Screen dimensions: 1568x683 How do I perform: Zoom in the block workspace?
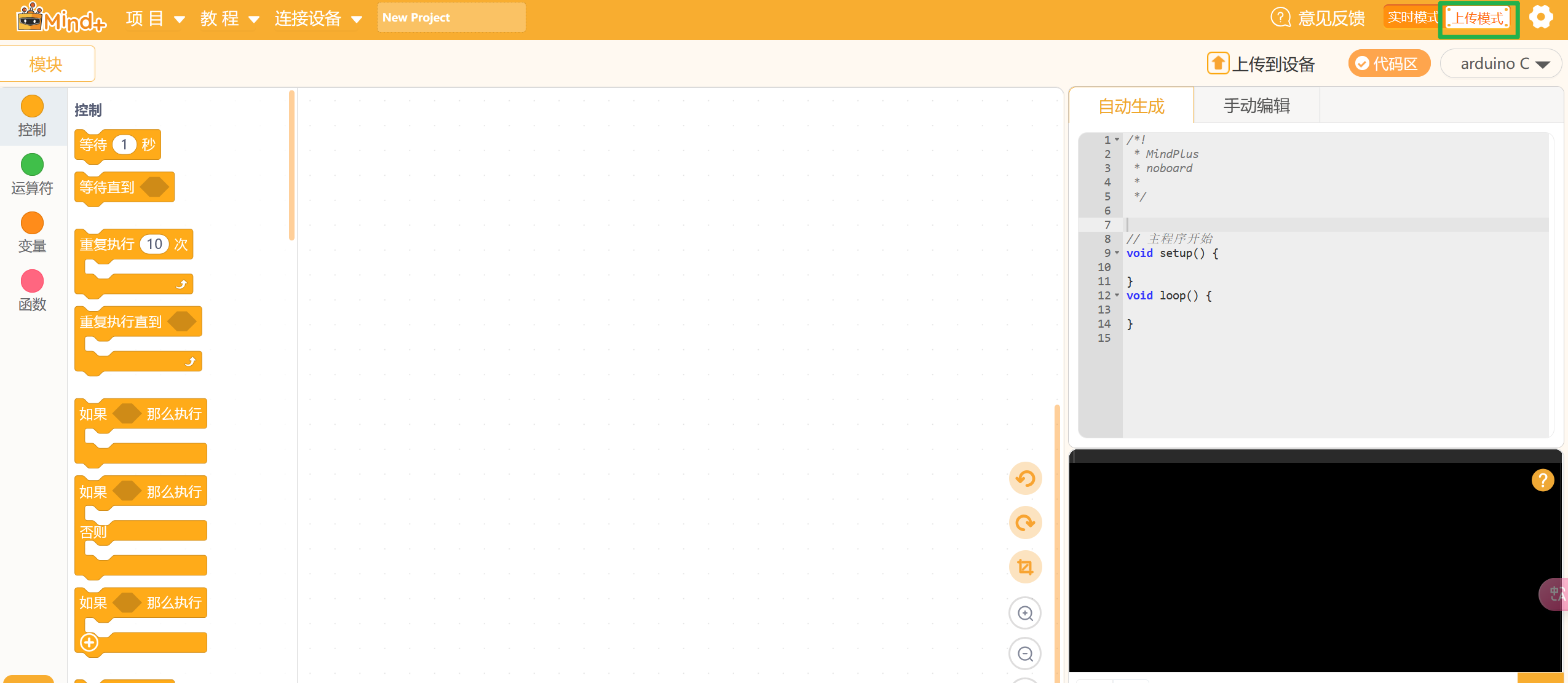pyautogui.click(x=1025, y=613)
